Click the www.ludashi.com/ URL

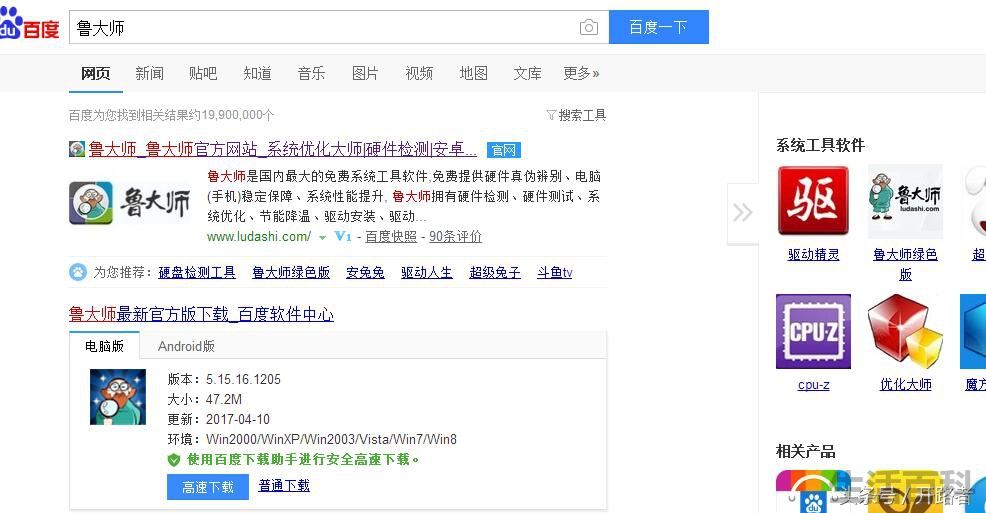[x=258, y=236]
